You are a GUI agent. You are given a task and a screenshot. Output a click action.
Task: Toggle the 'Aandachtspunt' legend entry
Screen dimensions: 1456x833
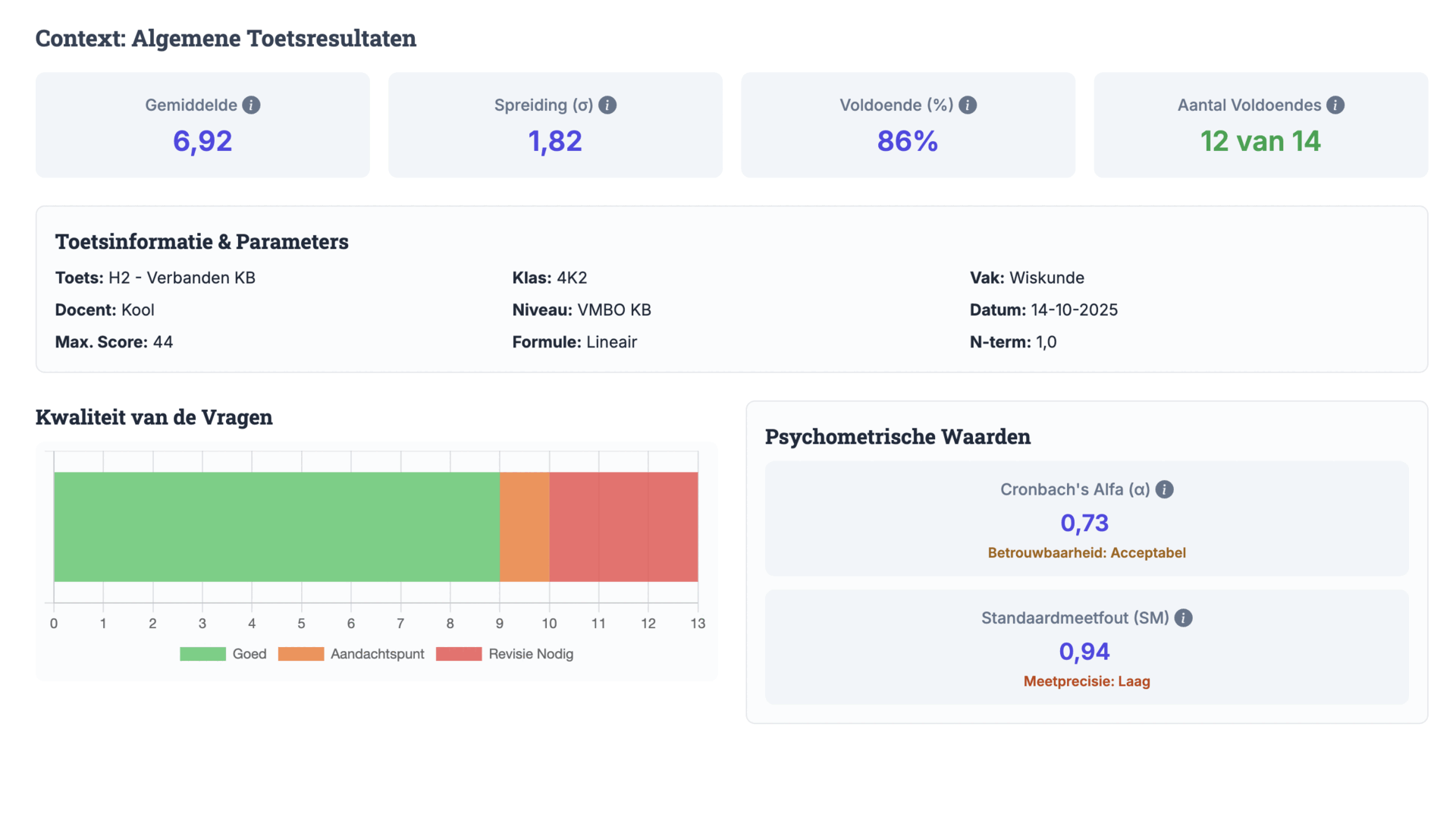click(377, 653)
